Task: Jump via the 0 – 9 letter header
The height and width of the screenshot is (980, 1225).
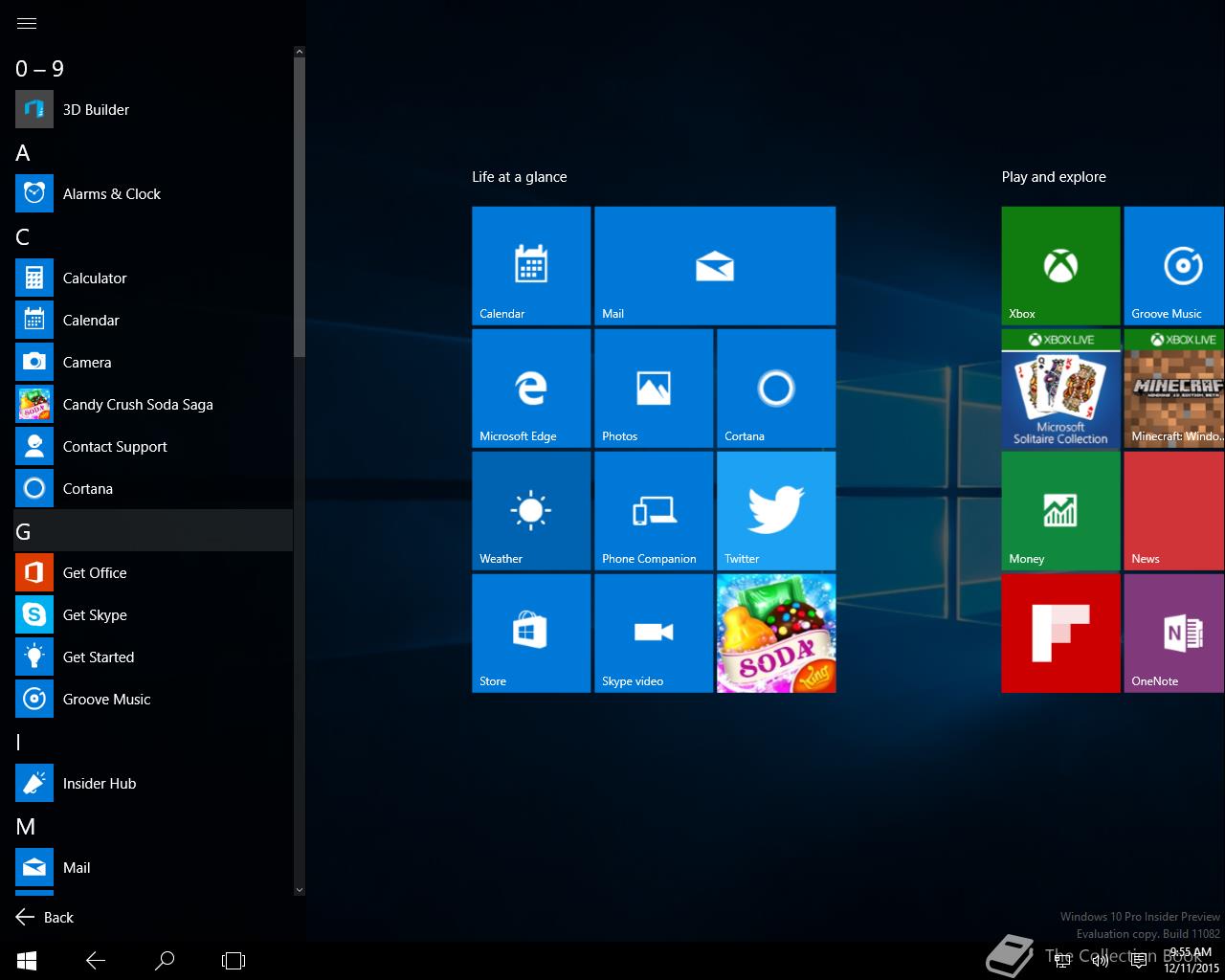Action: pos(153,68)
